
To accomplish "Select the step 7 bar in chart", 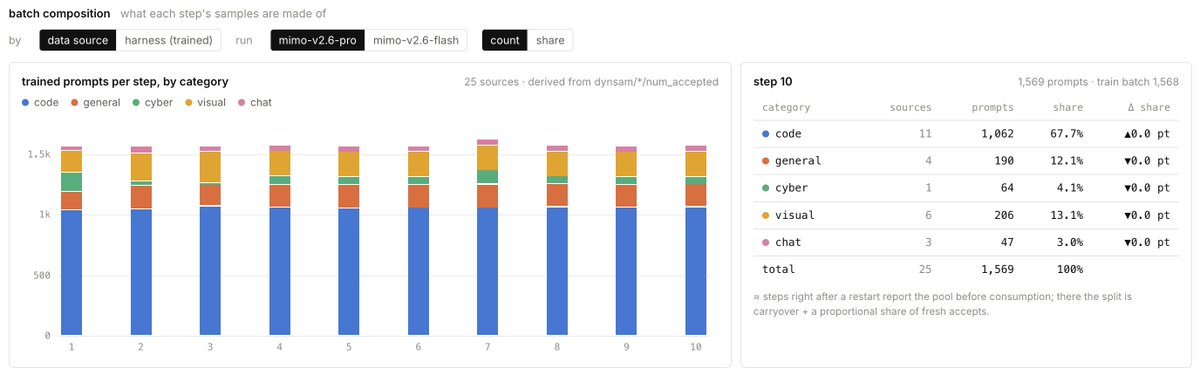I will (x=488, y=237).
